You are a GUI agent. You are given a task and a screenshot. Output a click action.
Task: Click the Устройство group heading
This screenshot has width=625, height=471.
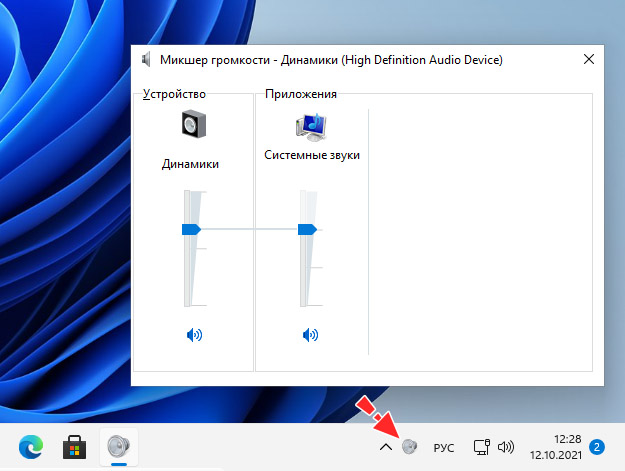tap(174, 94)
